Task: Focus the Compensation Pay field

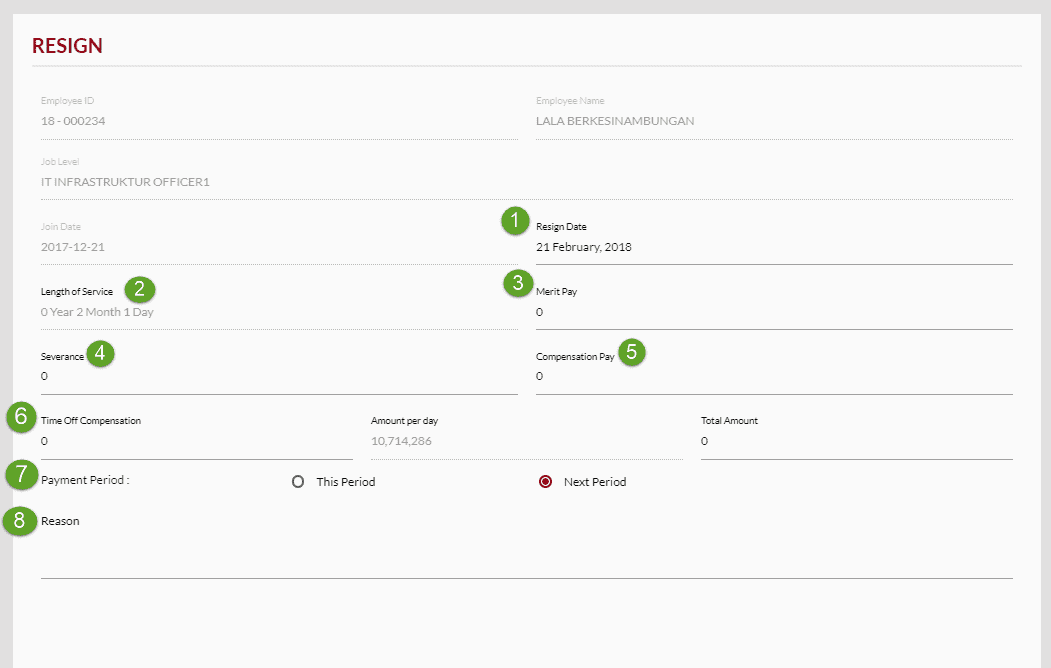Action: point(773,377)
